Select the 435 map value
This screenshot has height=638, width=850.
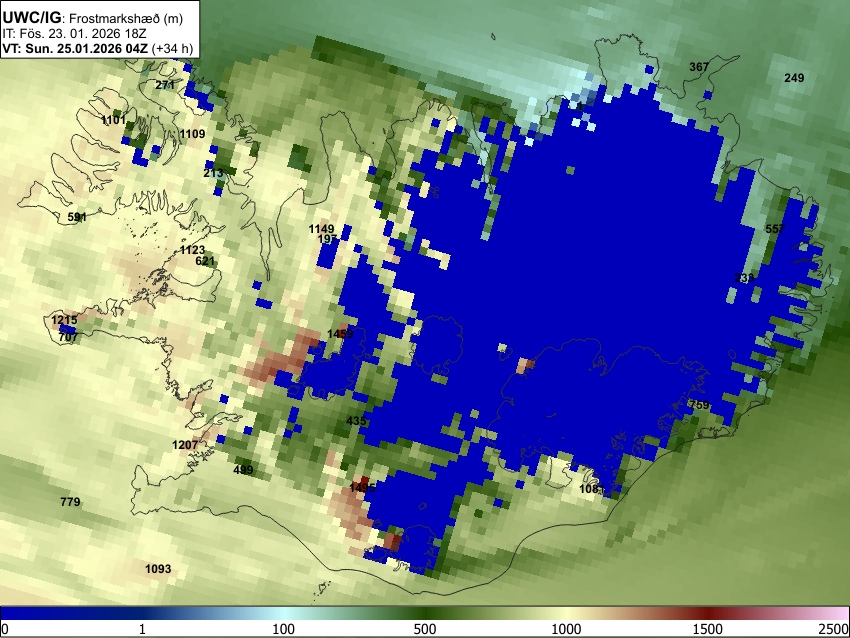(356, 421)
